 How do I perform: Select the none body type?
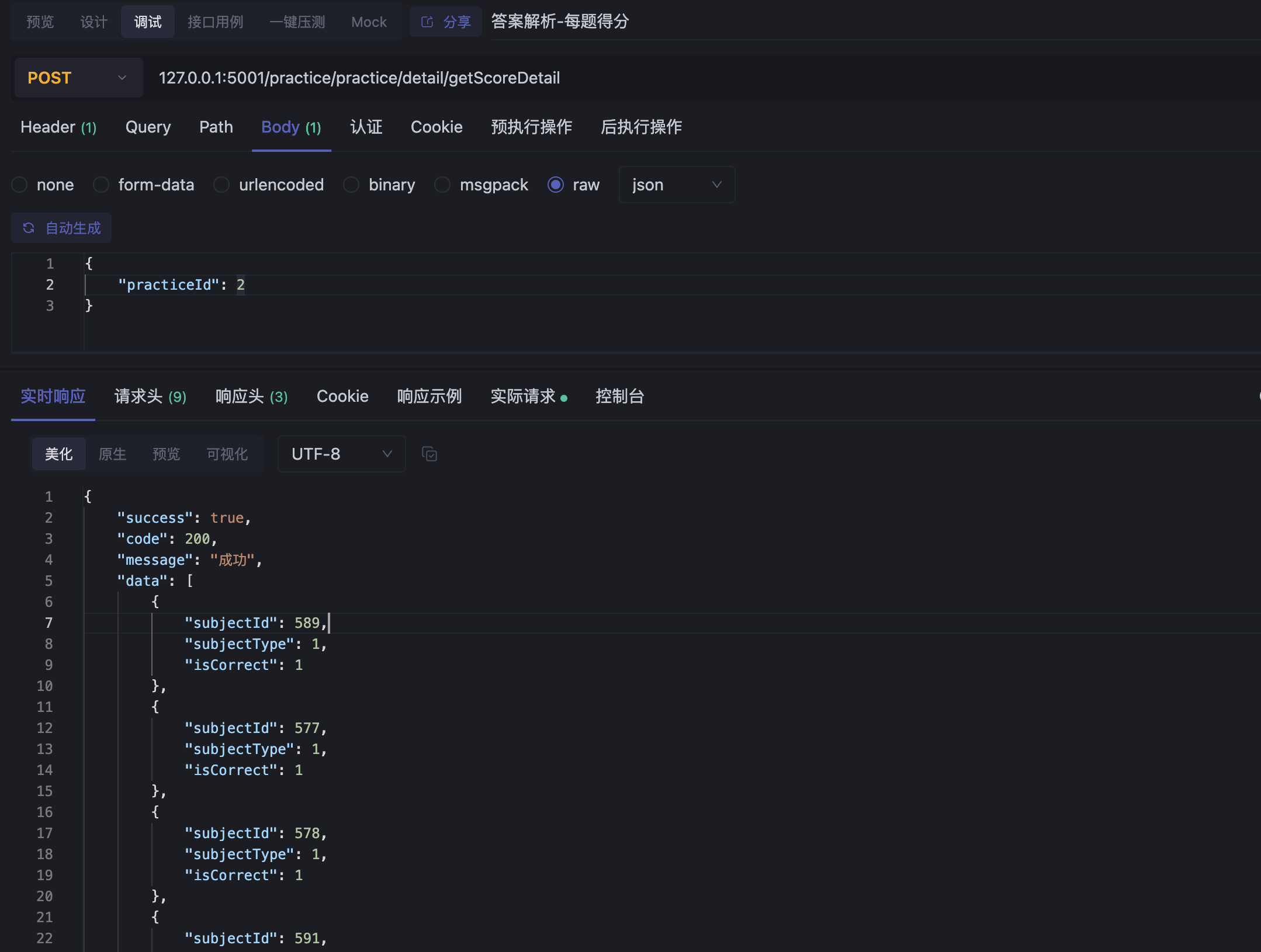19,185
